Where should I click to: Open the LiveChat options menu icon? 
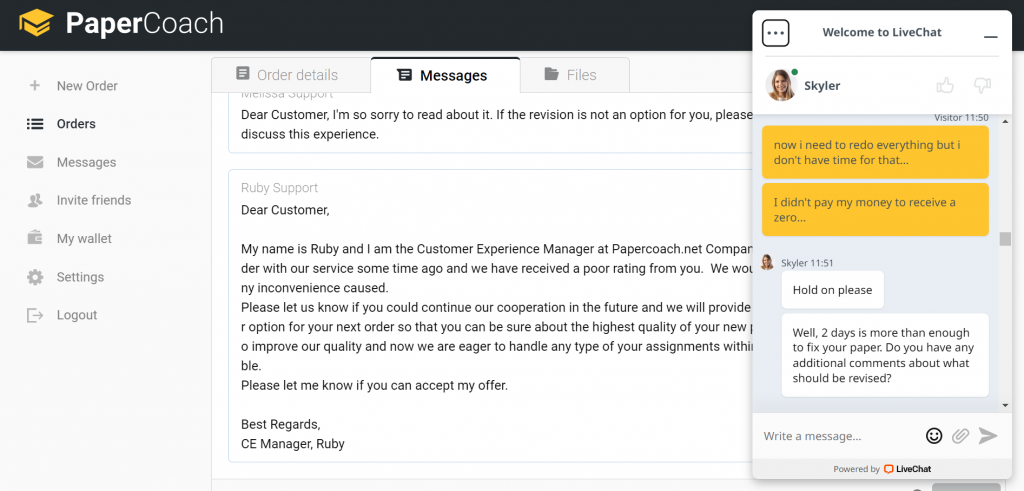tap(776, 33)
